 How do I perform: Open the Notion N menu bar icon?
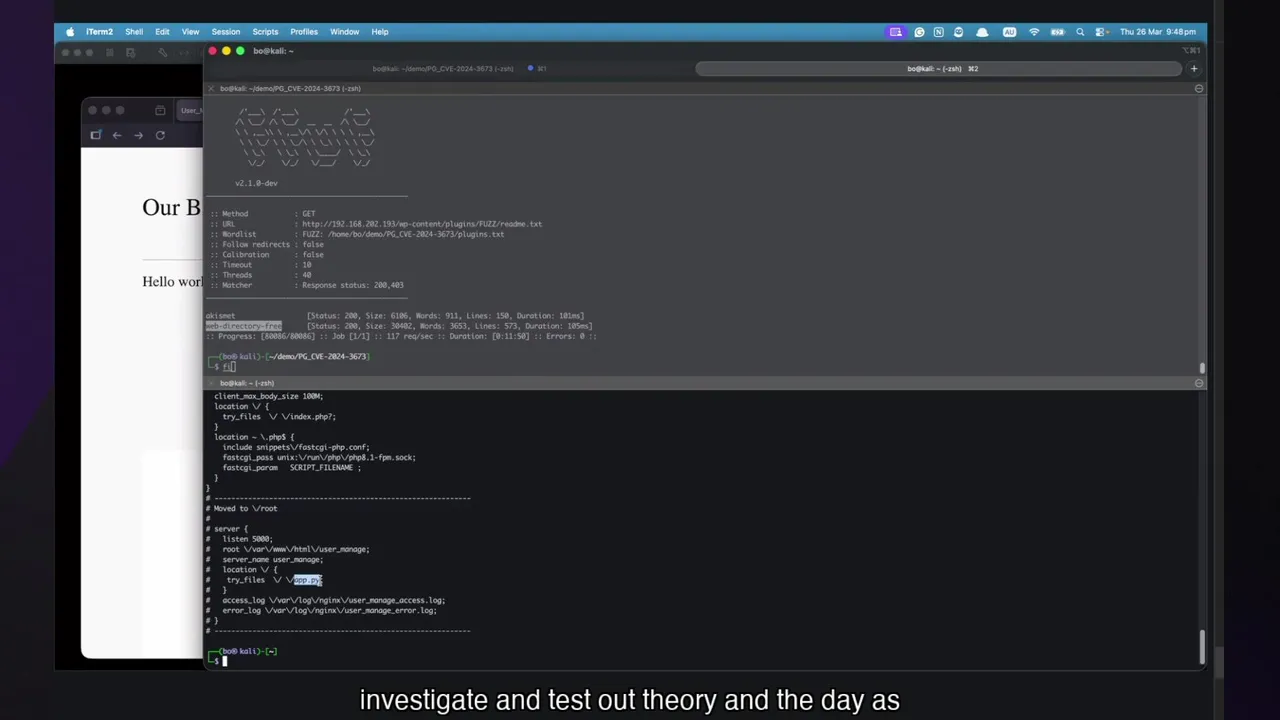click(x=938, y=32)
